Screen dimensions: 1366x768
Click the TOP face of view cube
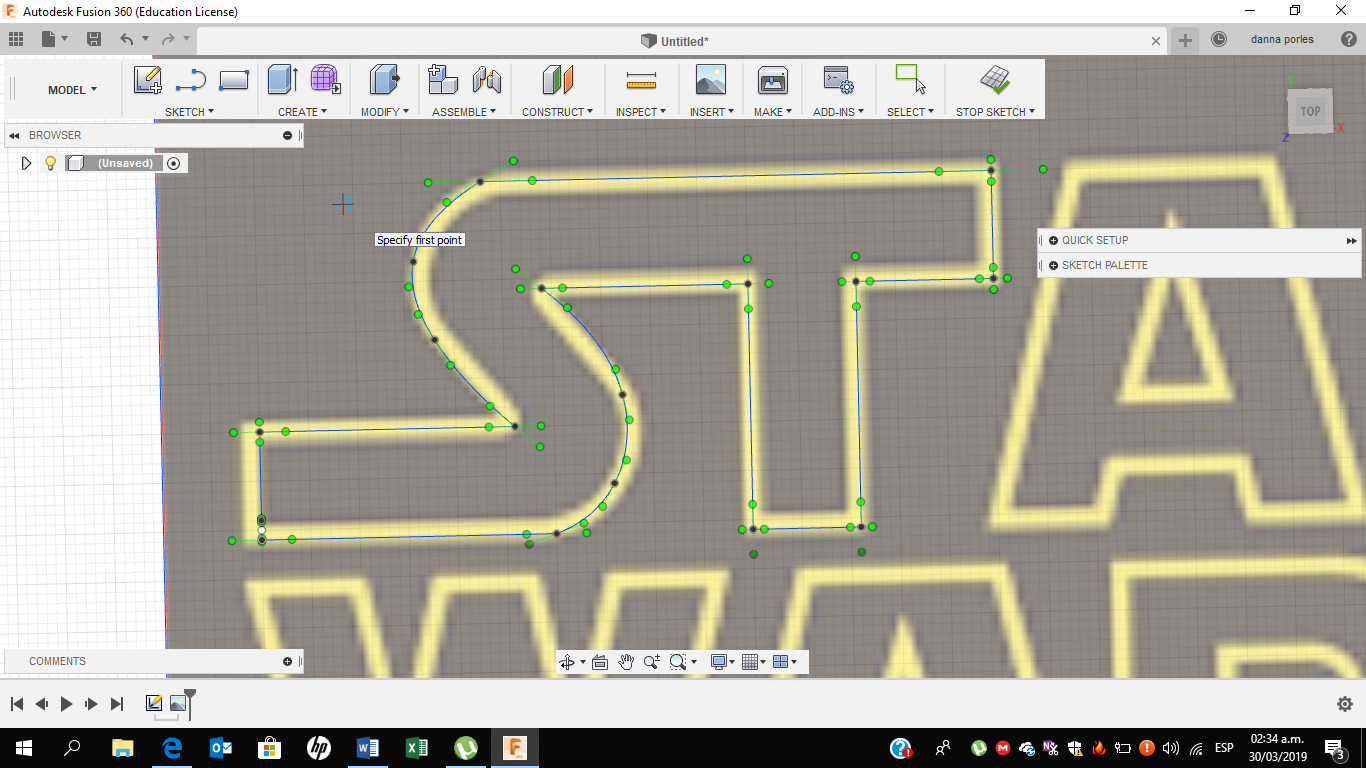point(1310,112)
